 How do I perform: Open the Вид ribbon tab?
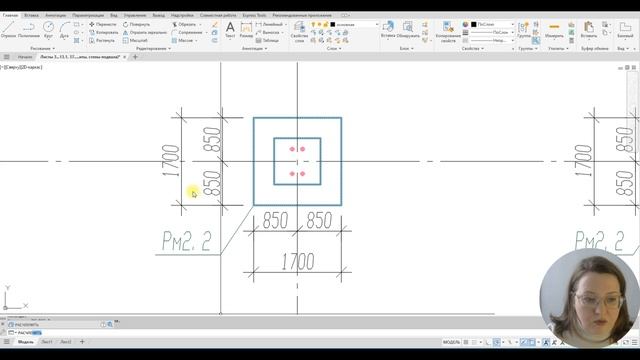click(x=114, y=15)
